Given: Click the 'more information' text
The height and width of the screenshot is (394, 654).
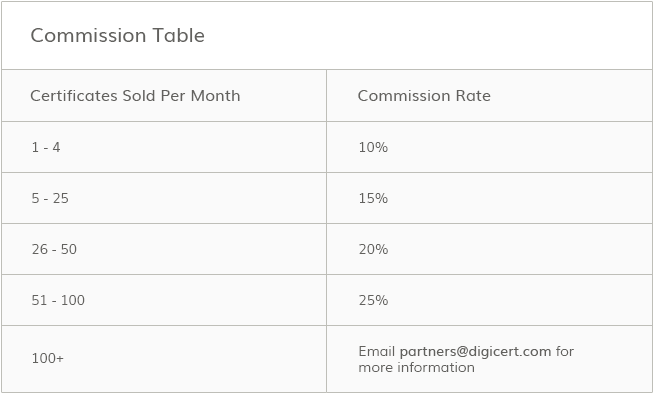Looking at the screenshot, I should point(416,367).
